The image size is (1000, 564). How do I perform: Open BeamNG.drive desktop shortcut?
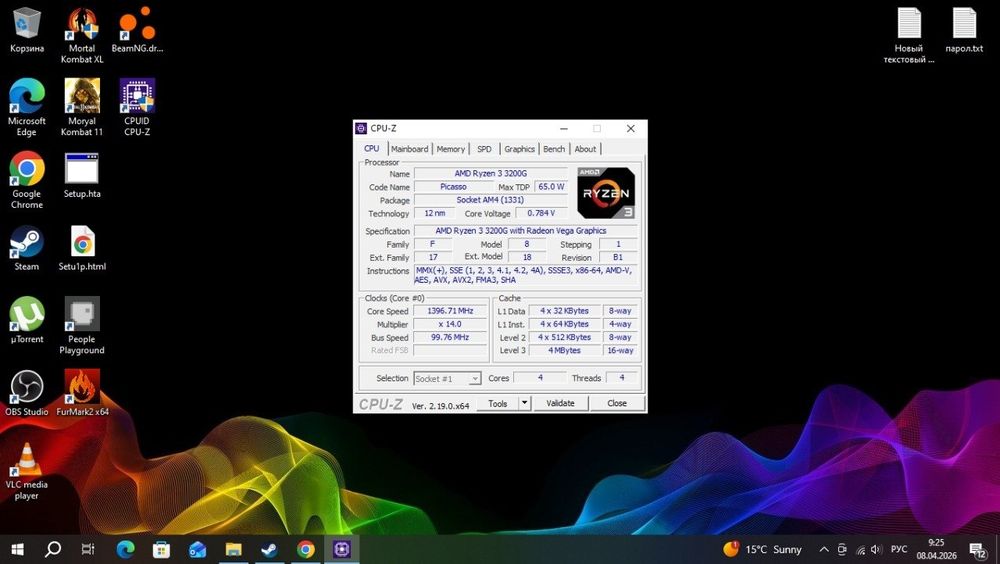coord(137,31)
